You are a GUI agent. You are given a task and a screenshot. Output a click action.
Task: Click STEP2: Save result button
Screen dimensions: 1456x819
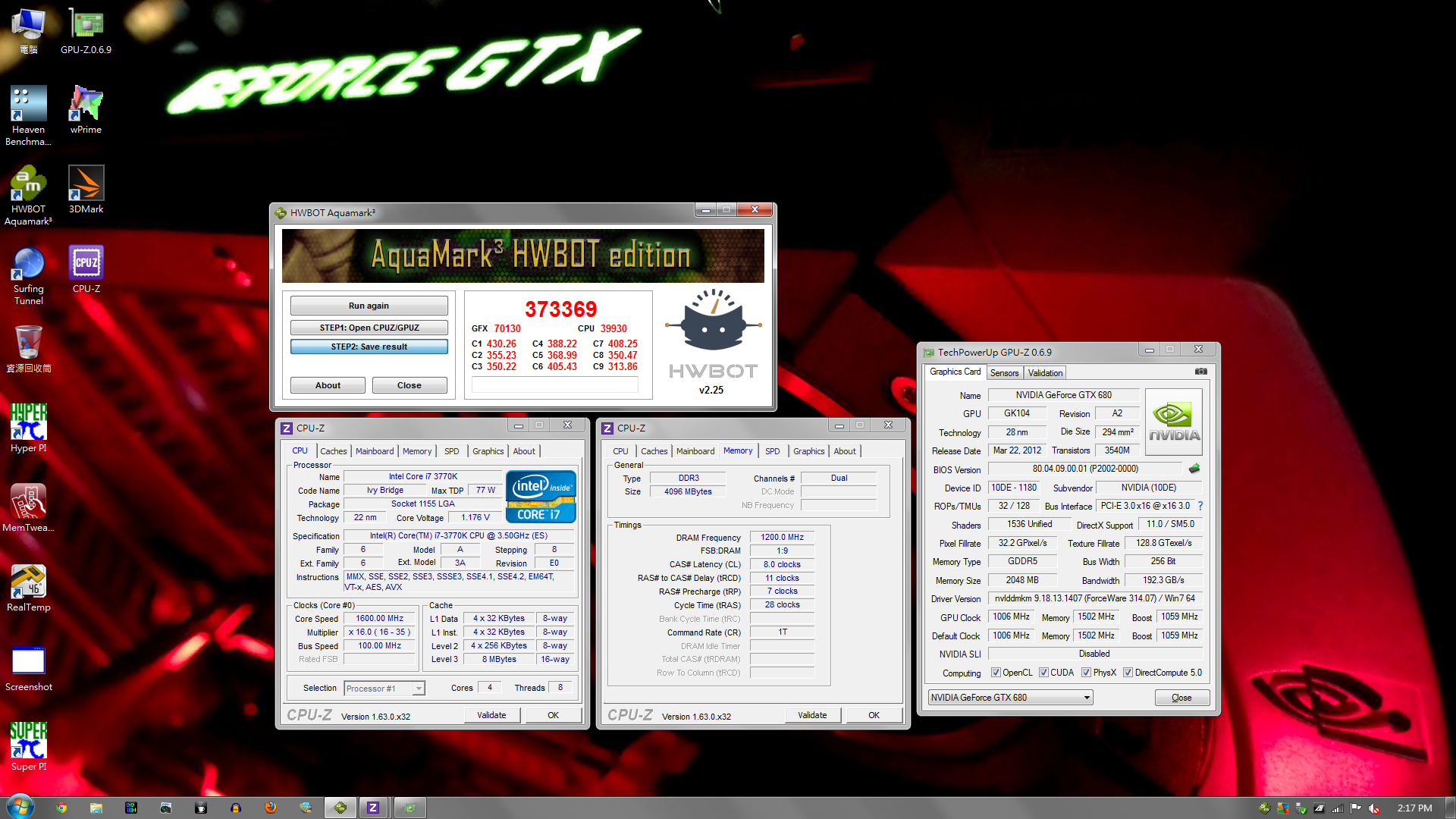(369, 347)
